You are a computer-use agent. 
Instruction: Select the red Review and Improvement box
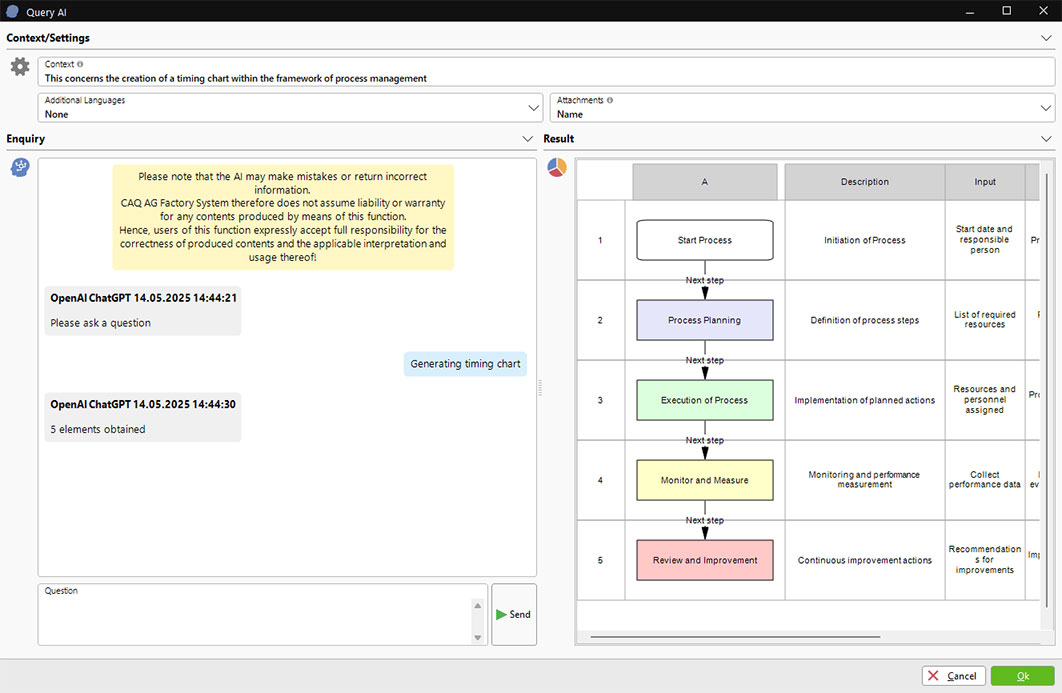705,560
